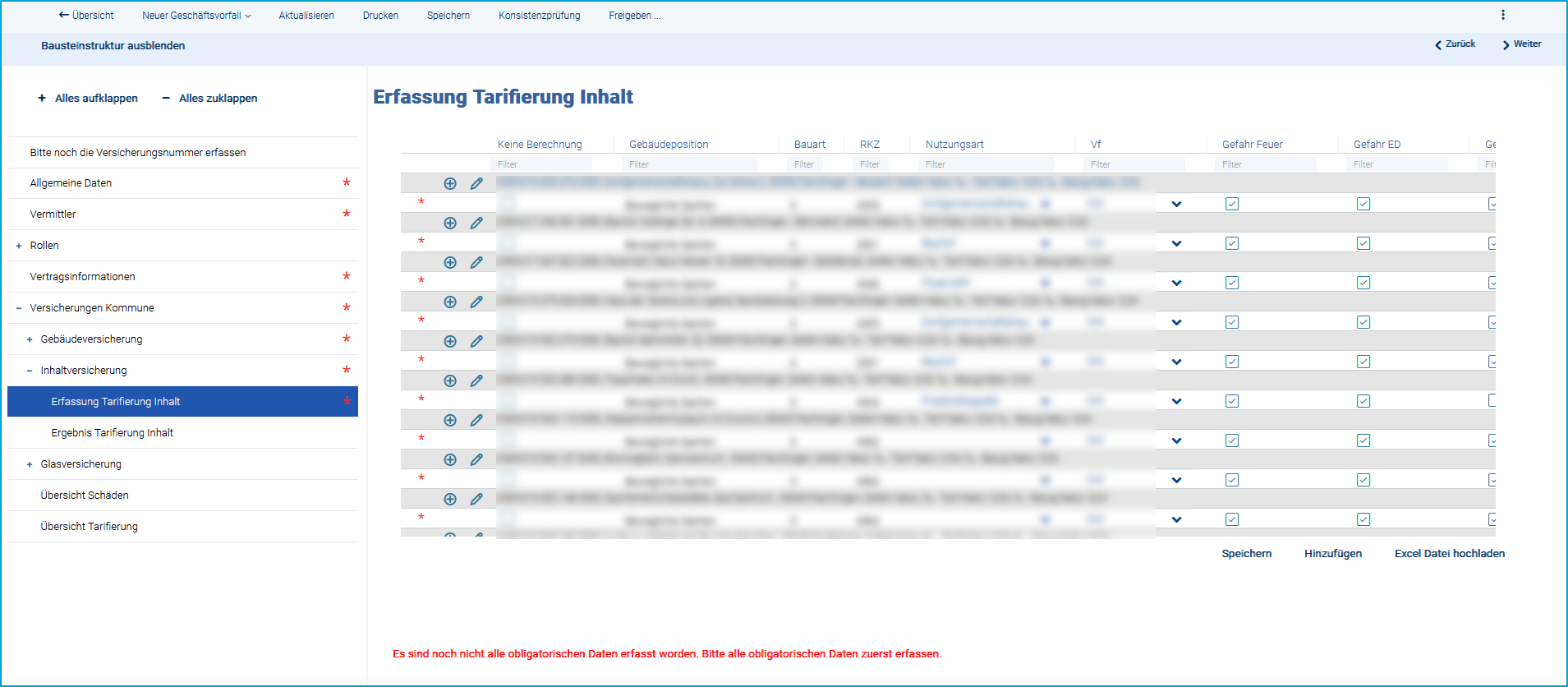
Task: Toggle Gefahr Feuer checkbox in the last visible row
Action: point(1231,519)
